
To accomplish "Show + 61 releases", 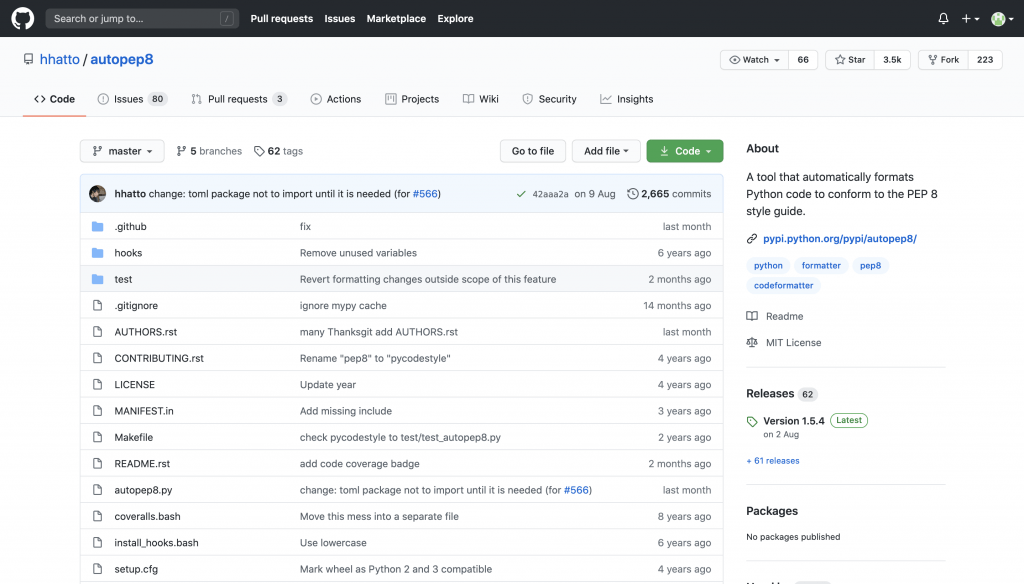I will pyautogui.click(x=773, y=461).
